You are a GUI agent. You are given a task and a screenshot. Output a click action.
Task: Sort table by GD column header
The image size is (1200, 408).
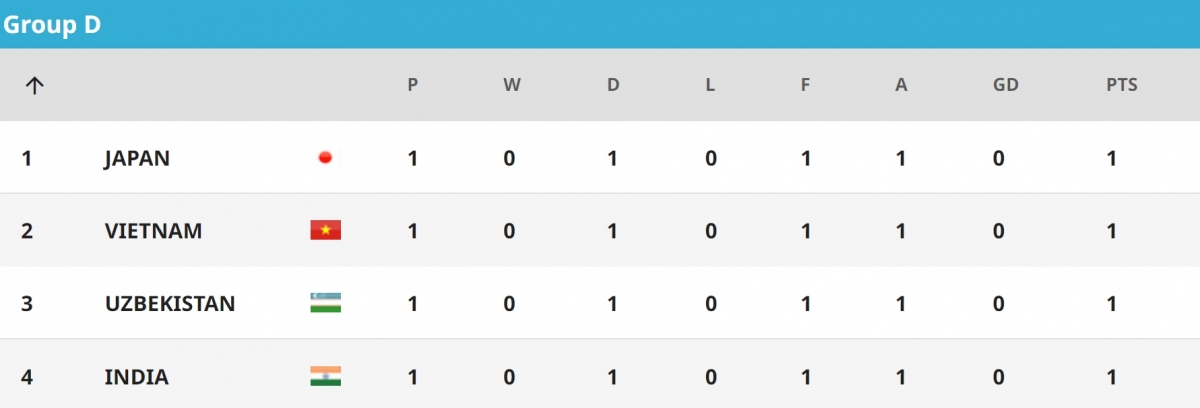click(1005, 85)
